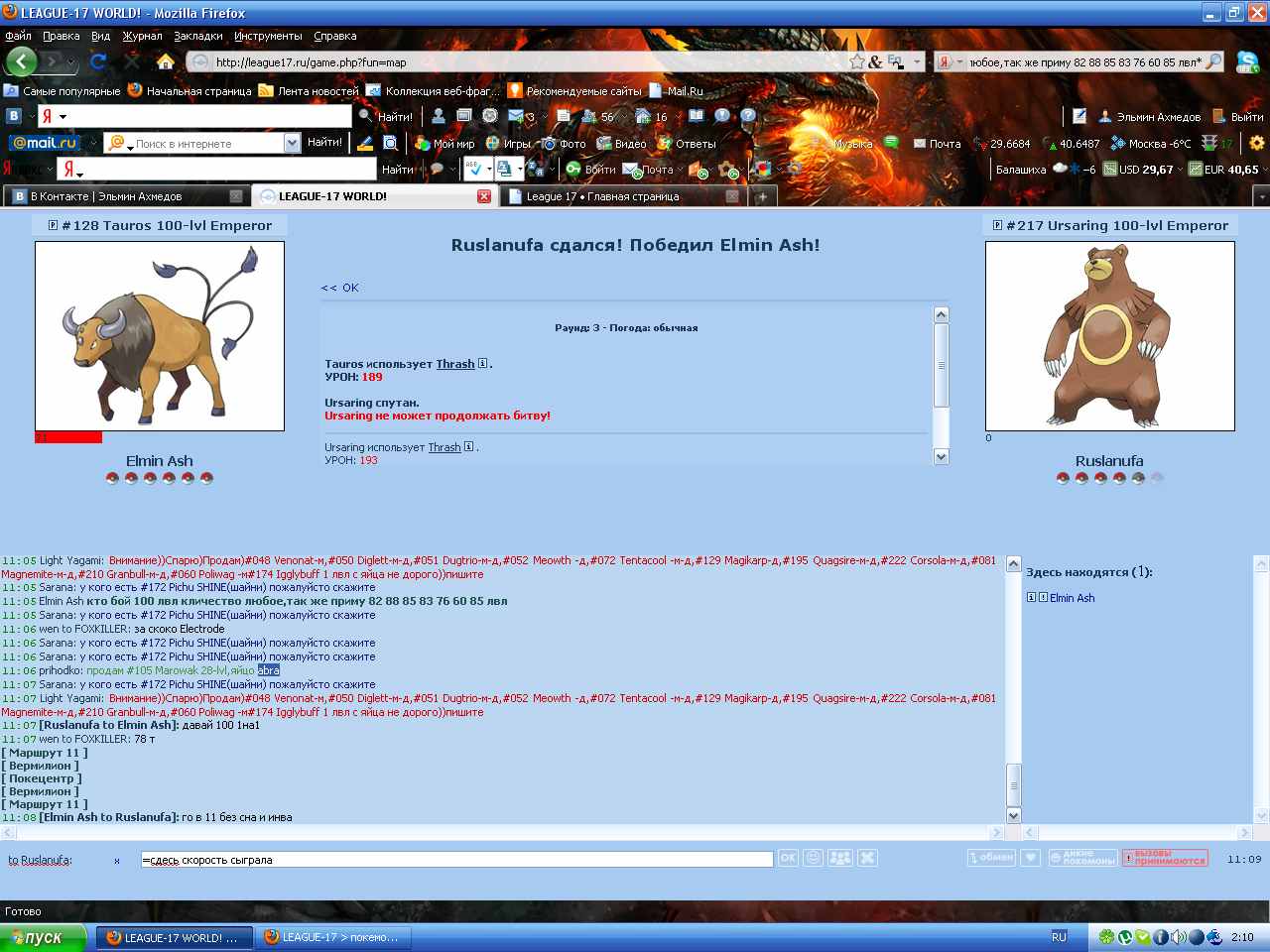Go to the home page icon
Image resolution: width=1270 pixels, height=952 pixels.
pos(165,61)
